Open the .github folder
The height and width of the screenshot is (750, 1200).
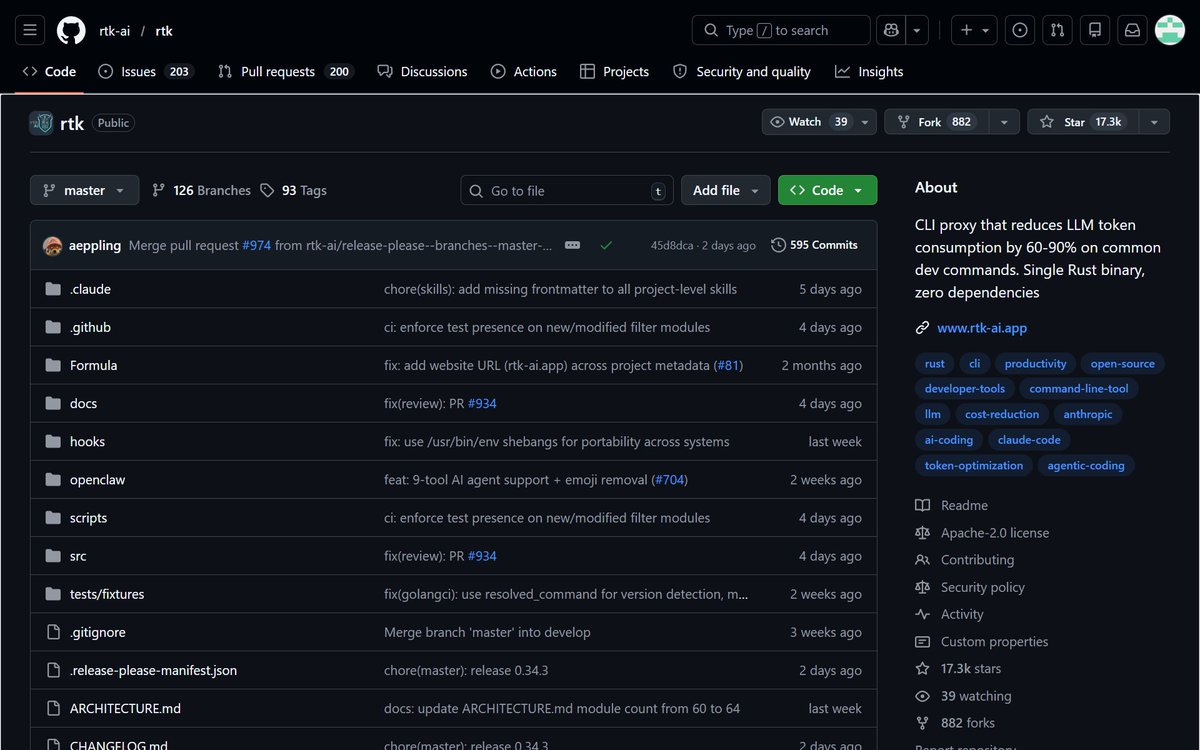point(90,327)
